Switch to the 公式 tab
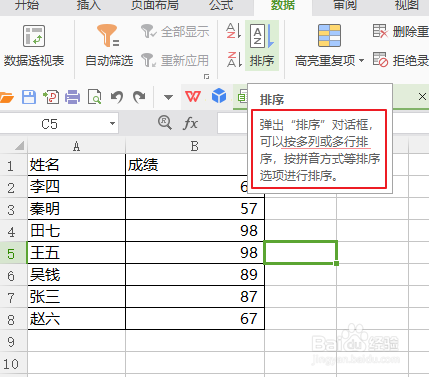Screen dimensions: 429x377 221,5
